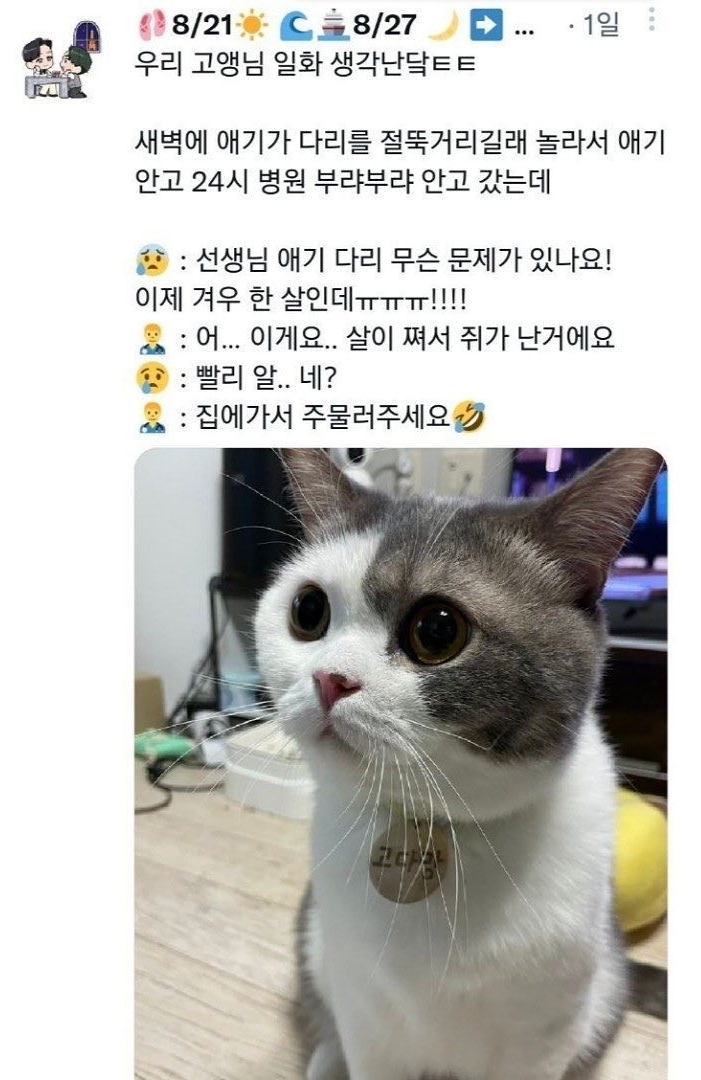This screenshot has width=701, height=1080.
Task: Click the tweet line '우리 고앵님 일화 생각난닥'
Action: [x=305, y=65]
